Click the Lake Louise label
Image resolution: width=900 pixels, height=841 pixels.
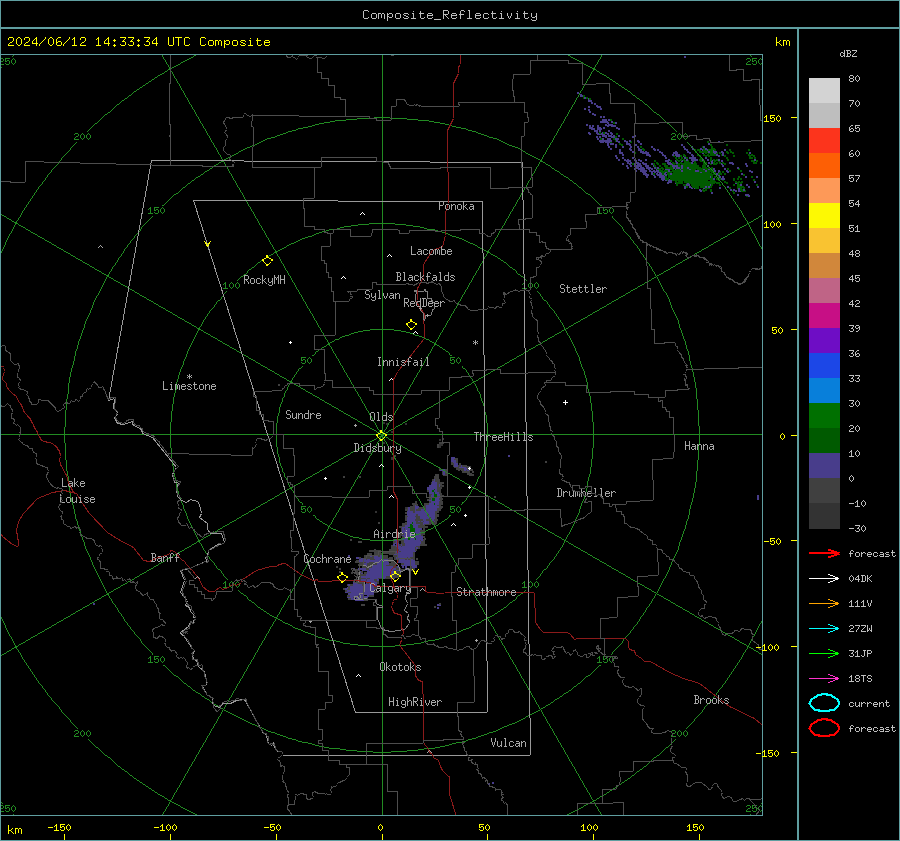pyautogui.click(x=77, y=491)
